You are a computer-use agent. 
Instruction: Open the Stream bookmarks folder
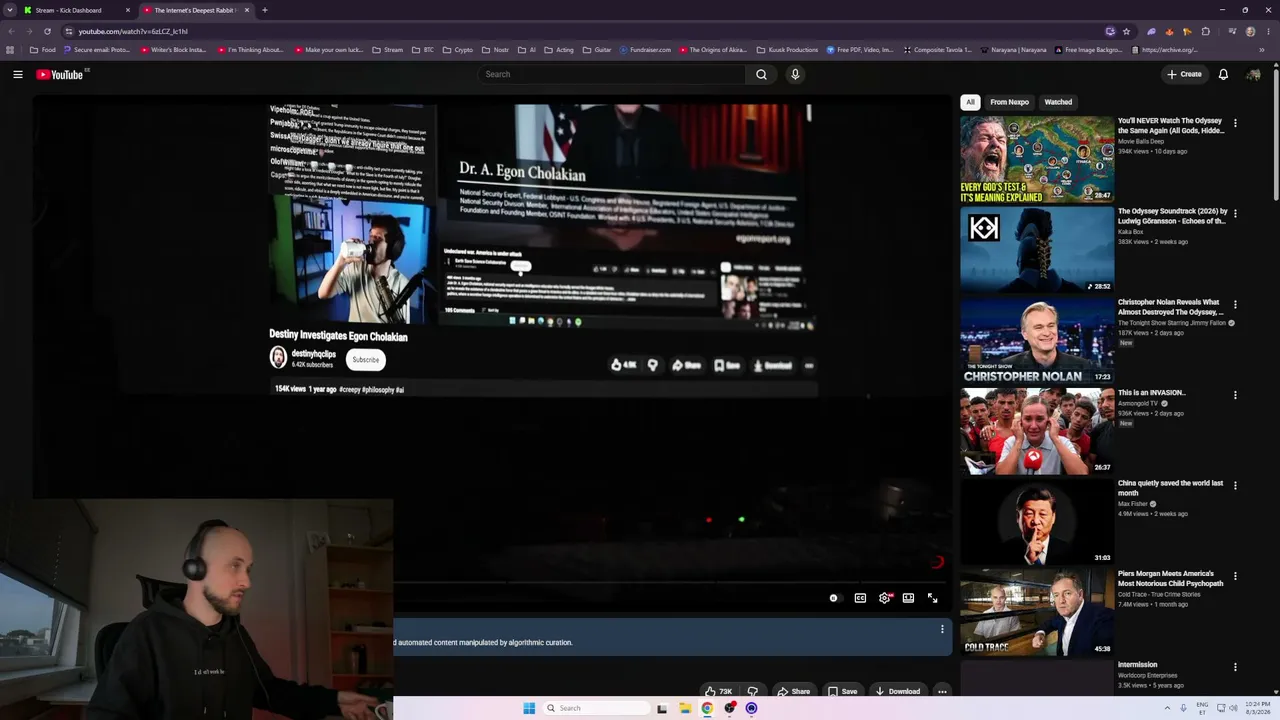click(x=387, y=50)
